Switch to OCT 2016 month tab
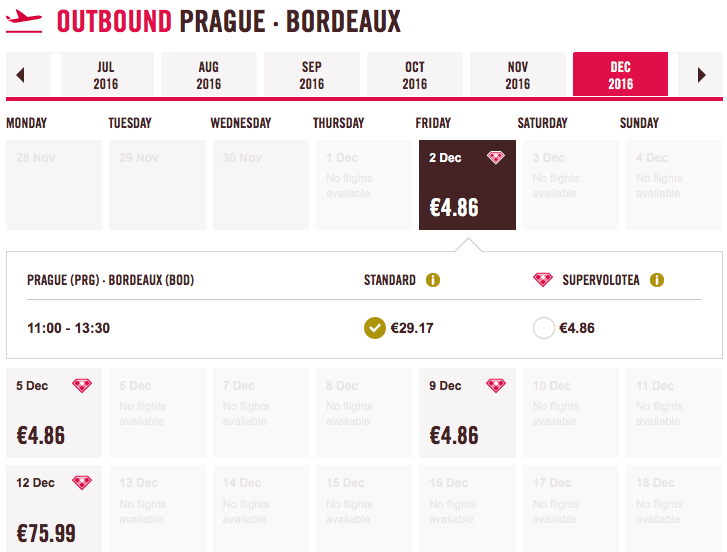 [x=415, y=75]
